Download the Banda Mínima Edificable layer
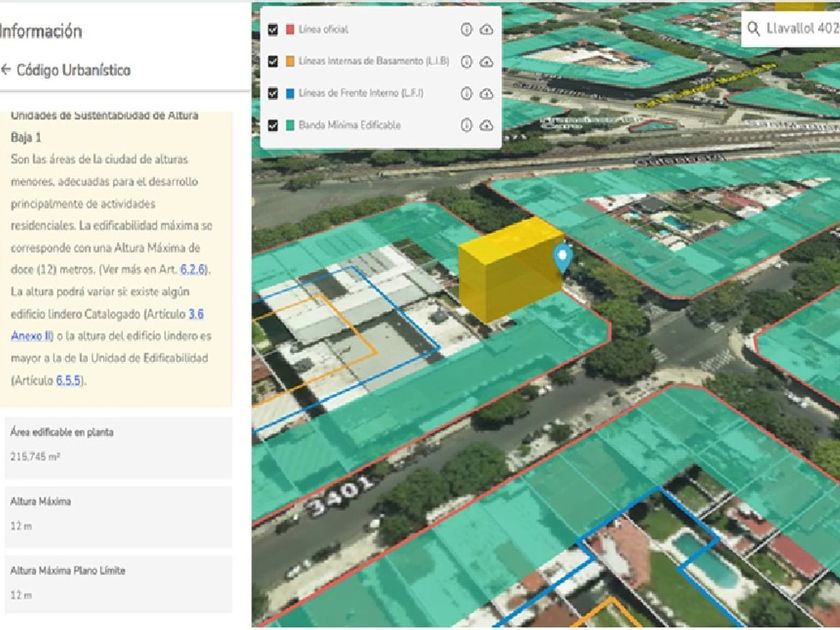This screenshot has width=840, height=630. [486, 125]
